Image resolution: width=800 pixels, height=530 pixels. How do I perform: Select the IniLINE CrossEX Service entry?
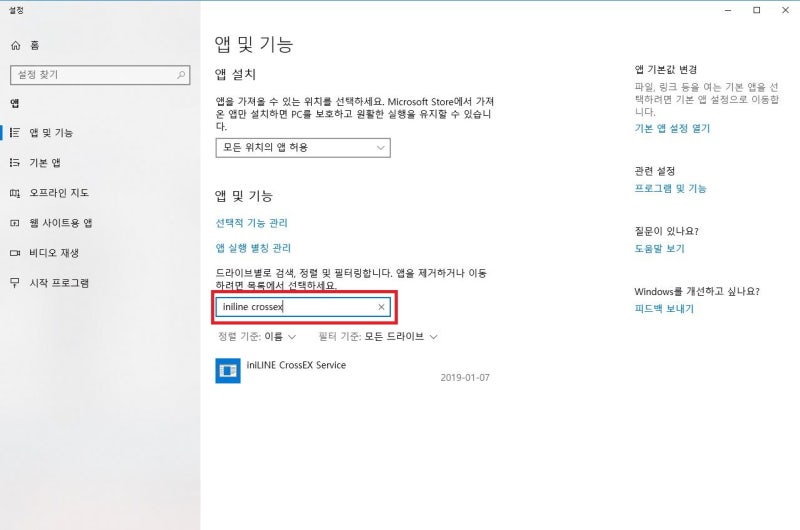353,370
